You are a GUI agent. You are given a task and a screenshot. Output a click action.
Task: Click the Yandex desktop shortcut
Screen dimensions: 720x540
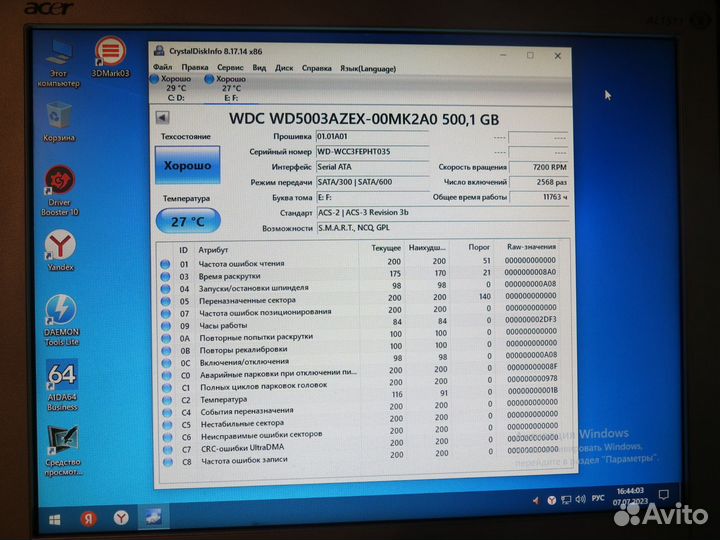(x=60, y=251)
